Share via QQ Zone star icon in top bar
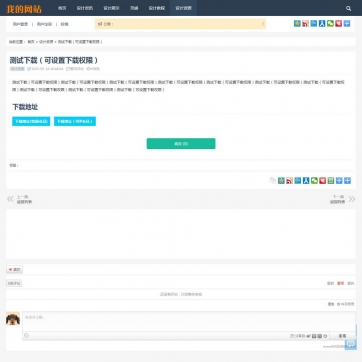362x362 pixels. click(297, 24)
